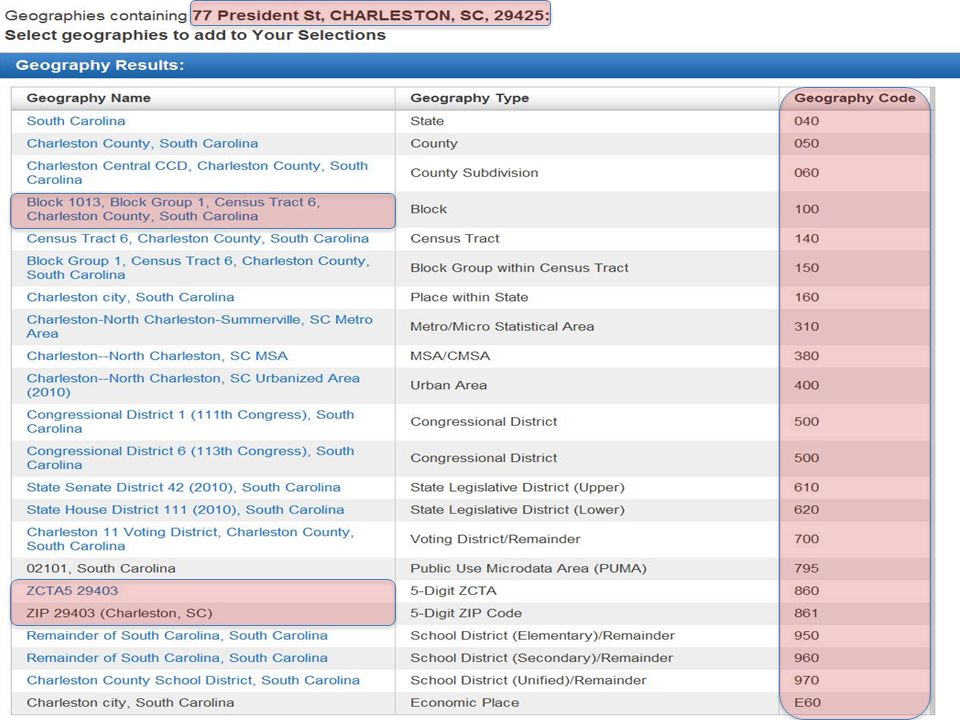Click geography code 861
The image size is (960, 720).
pos(806,613)
